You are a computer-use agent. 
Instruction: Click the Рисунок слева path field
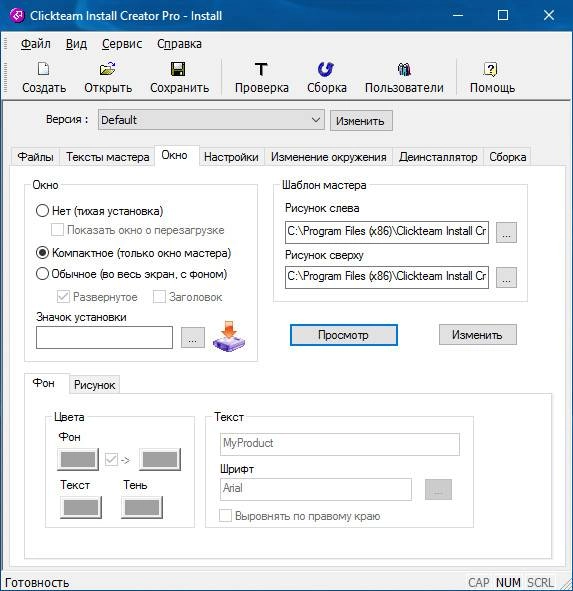click(387, 232)
